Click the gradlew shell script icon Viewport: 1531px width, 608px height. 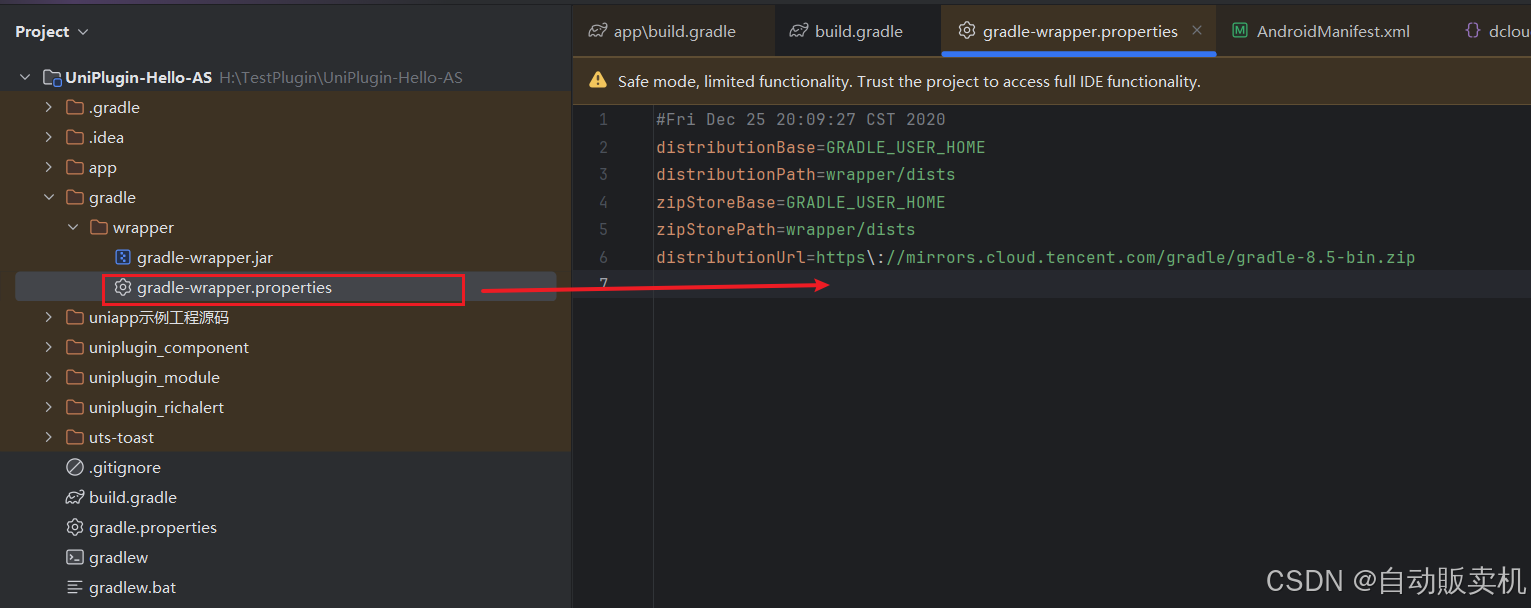tap(75, 557)
